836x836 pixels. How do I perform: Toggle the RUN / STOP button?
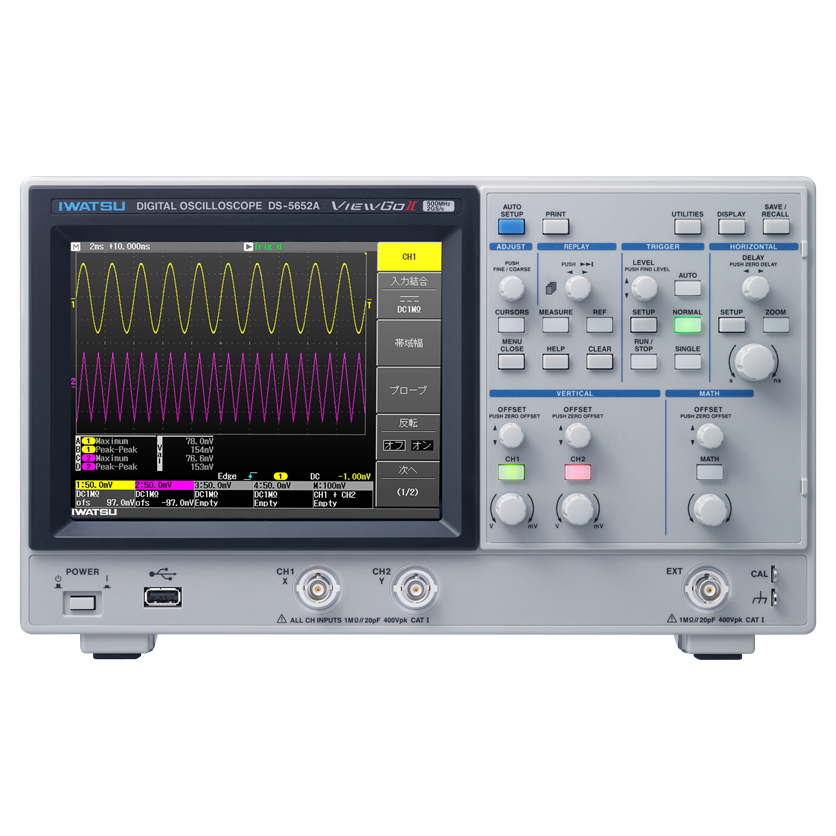coord(644,361)
